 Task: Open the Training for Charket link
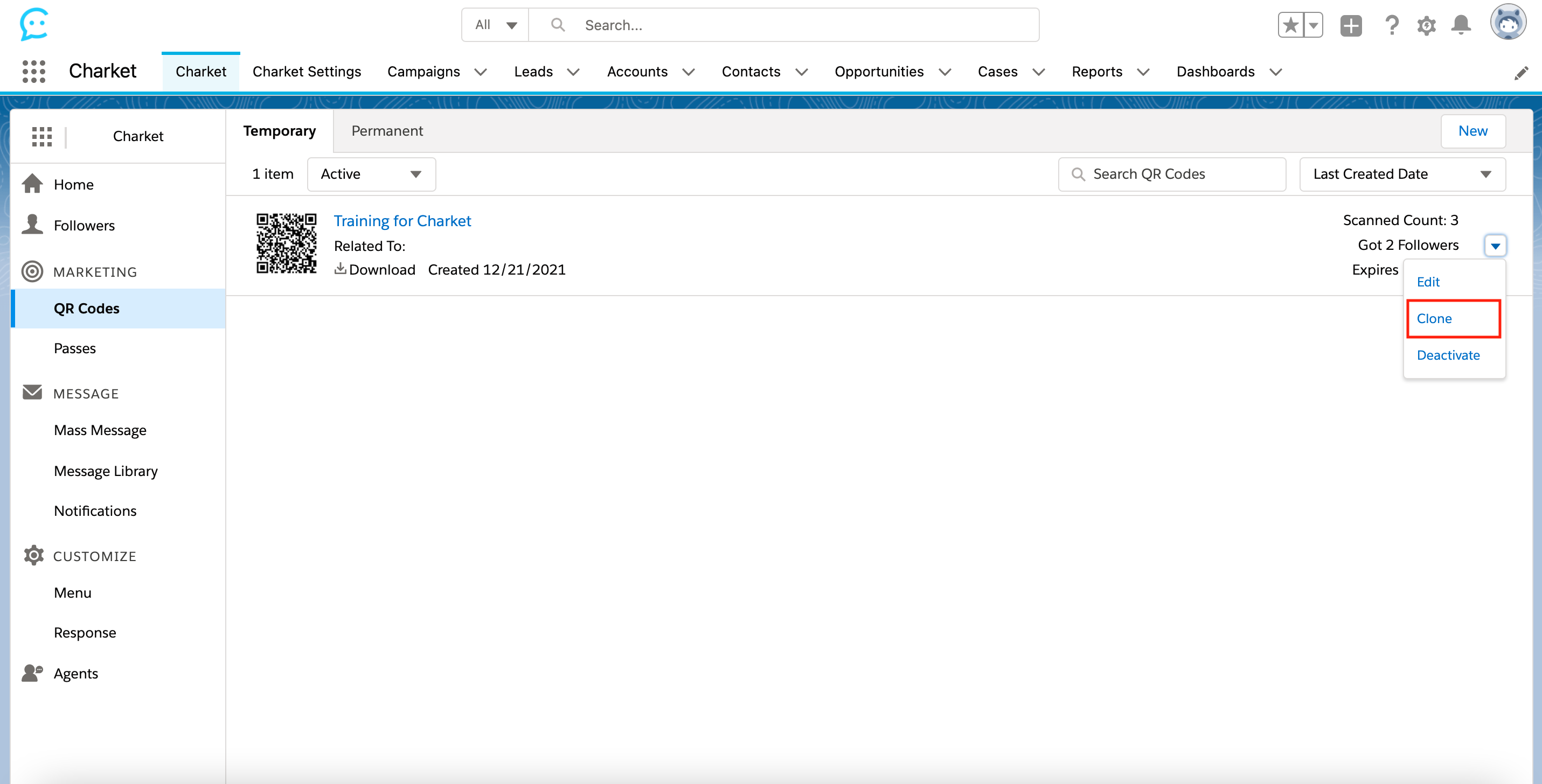point(402,221)
